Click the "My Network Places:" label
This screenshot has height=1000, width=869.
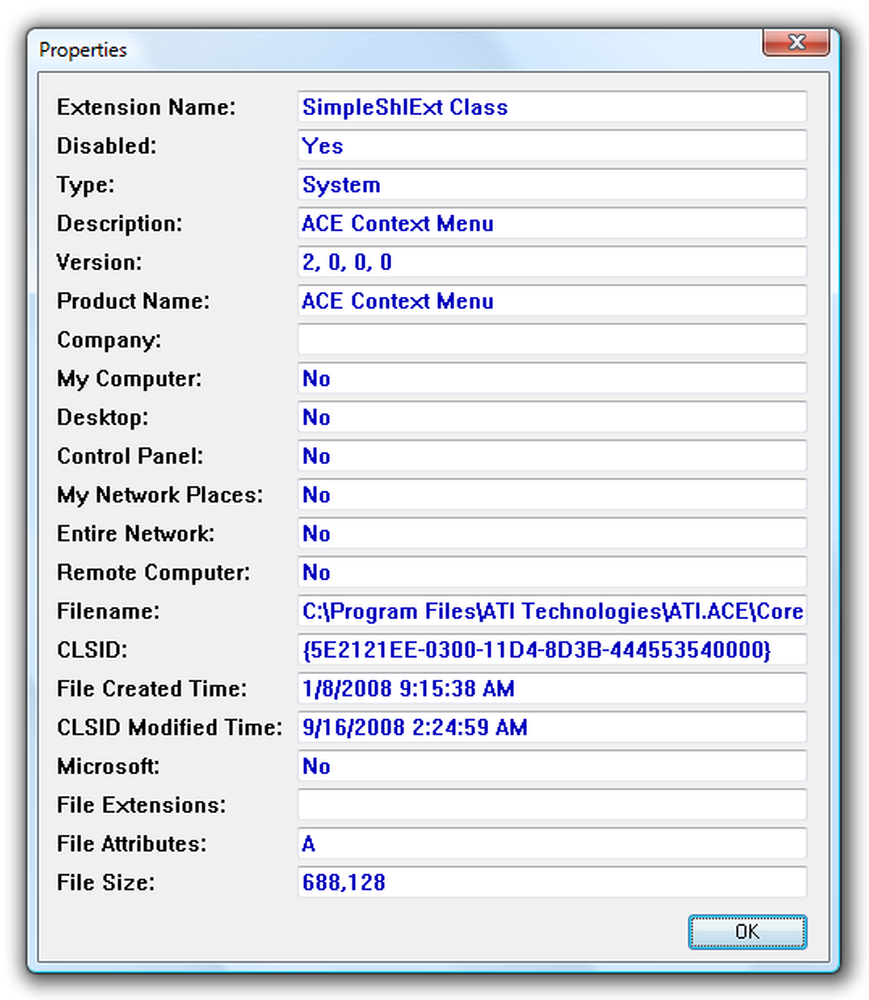[160, 495]
